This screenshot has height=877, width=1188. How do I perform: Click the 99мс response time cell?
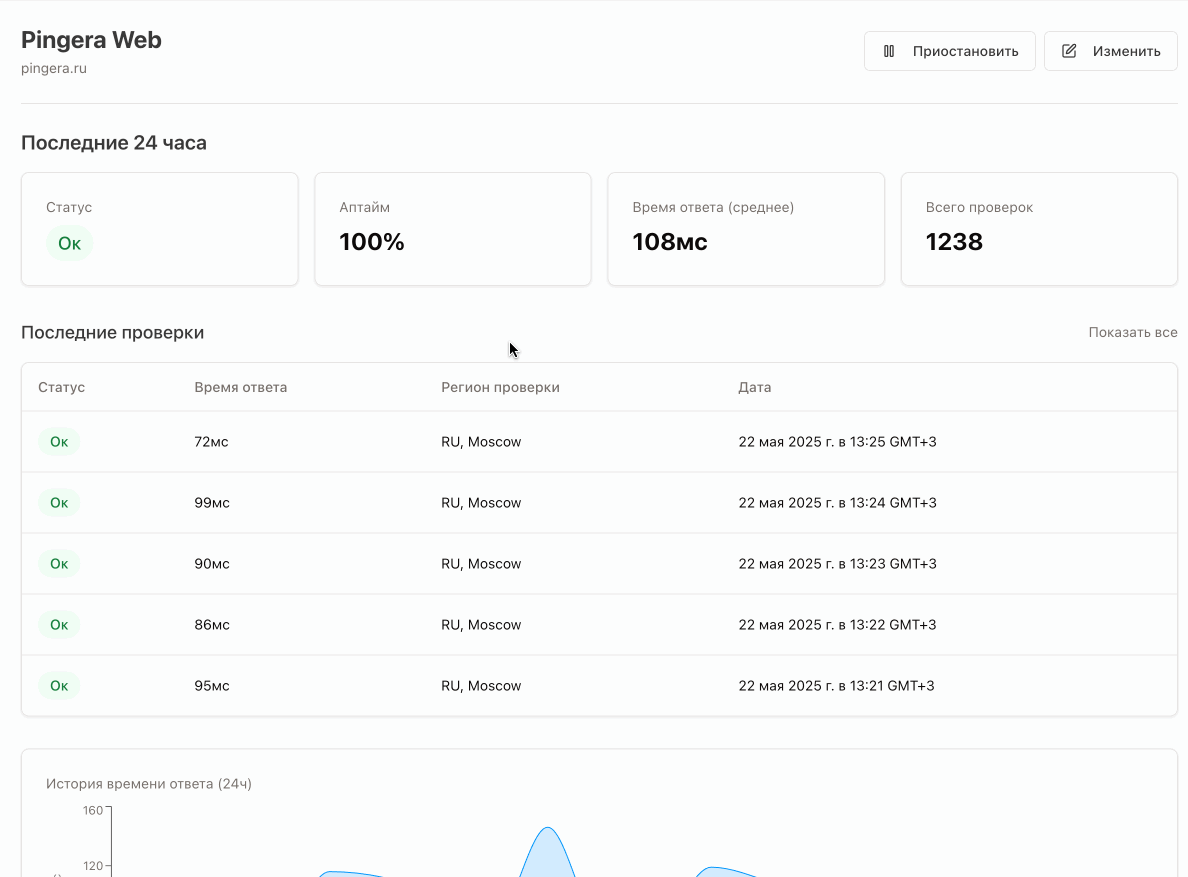point(211,503)
